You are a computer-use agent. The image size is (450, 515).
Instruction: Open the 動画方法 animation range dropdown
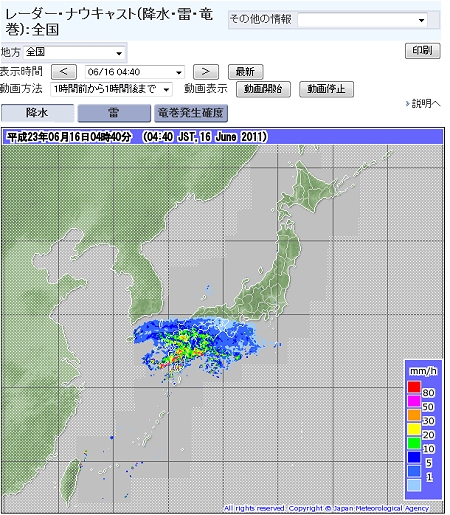(111, 89)
